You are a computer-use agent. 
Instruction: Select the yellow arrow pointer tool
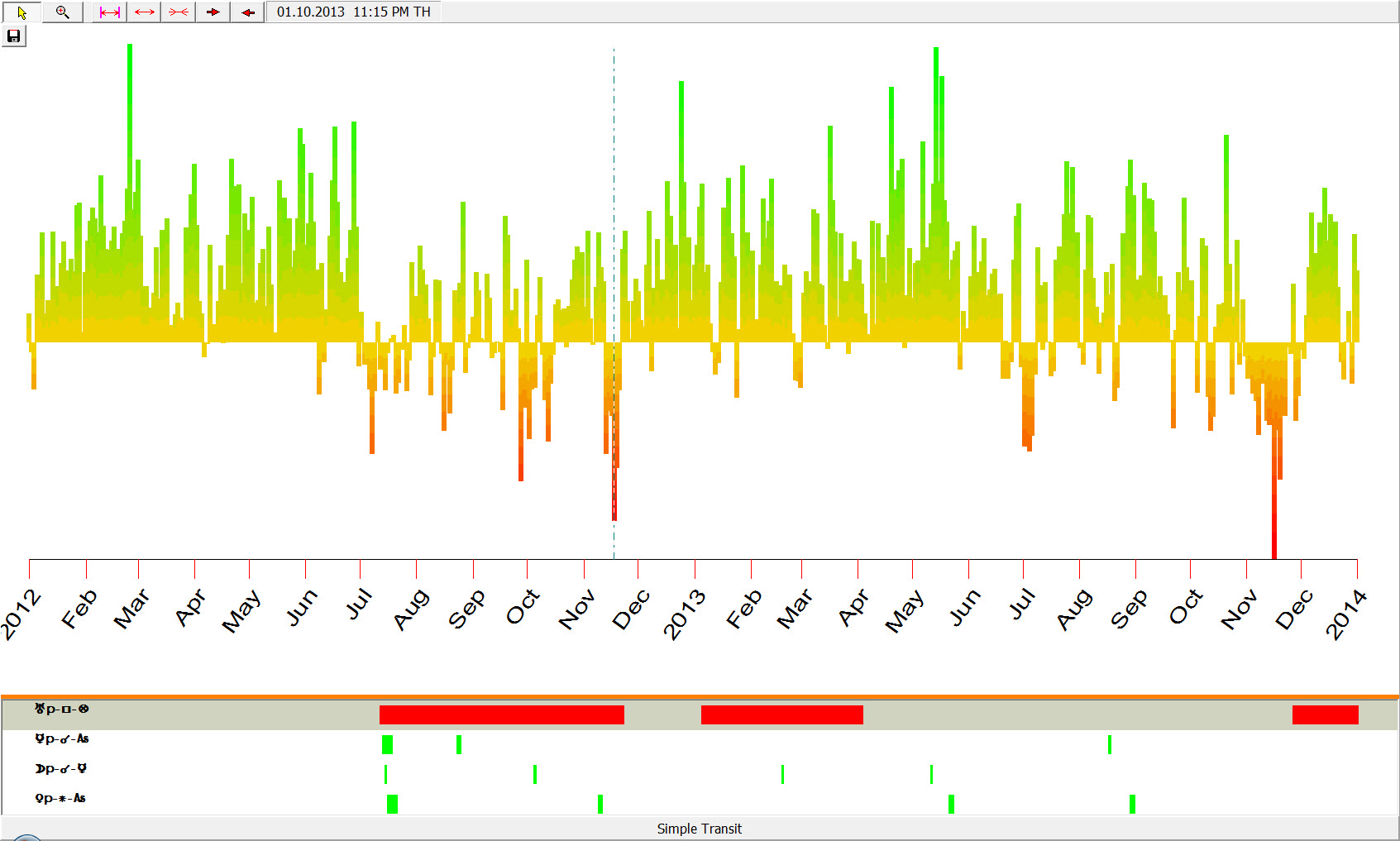click(x=22, y=12)
